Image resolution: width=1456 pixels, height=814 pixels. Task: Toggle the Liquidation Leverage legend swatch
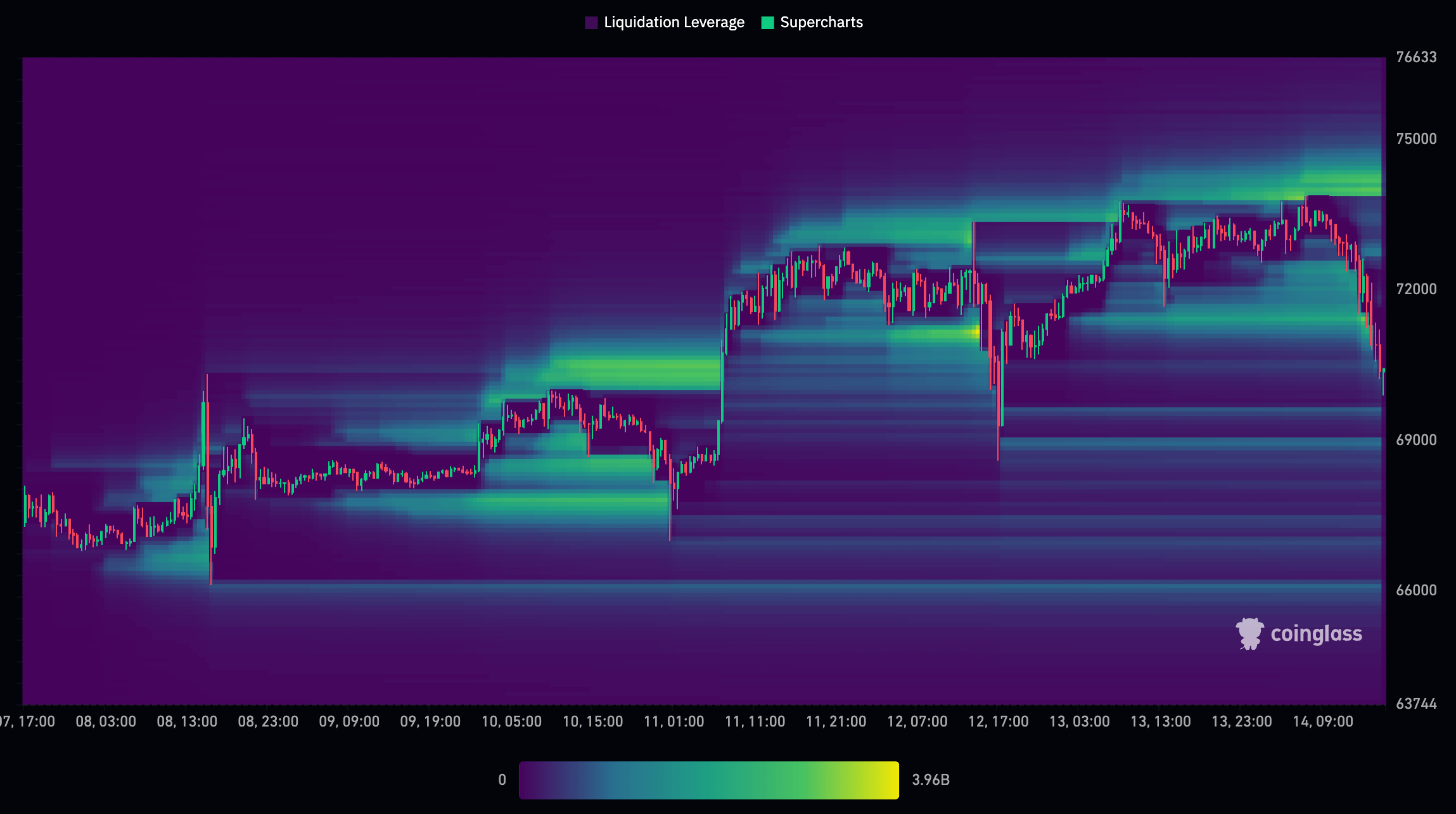coord(591,23)
